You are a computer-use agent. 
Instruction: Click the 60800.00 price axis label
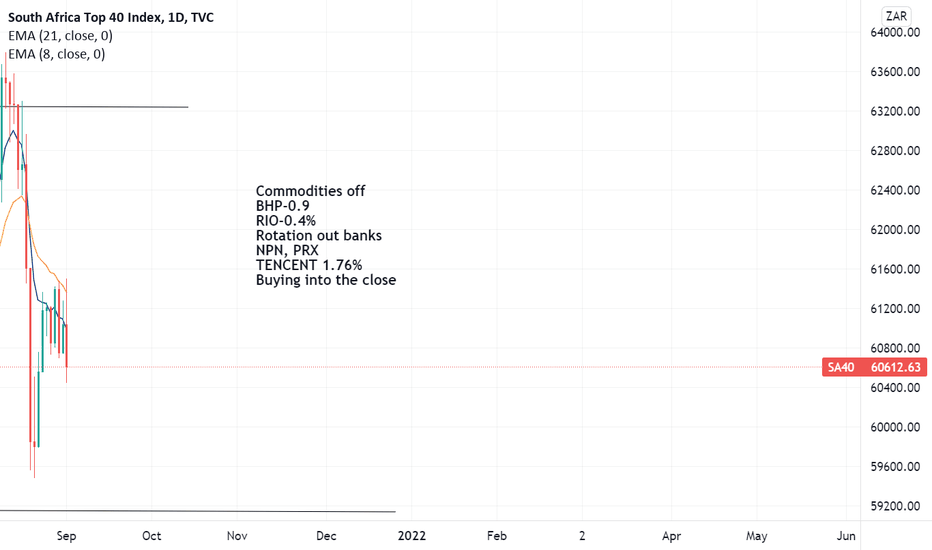pyautogui.click(x=895, y=348)
